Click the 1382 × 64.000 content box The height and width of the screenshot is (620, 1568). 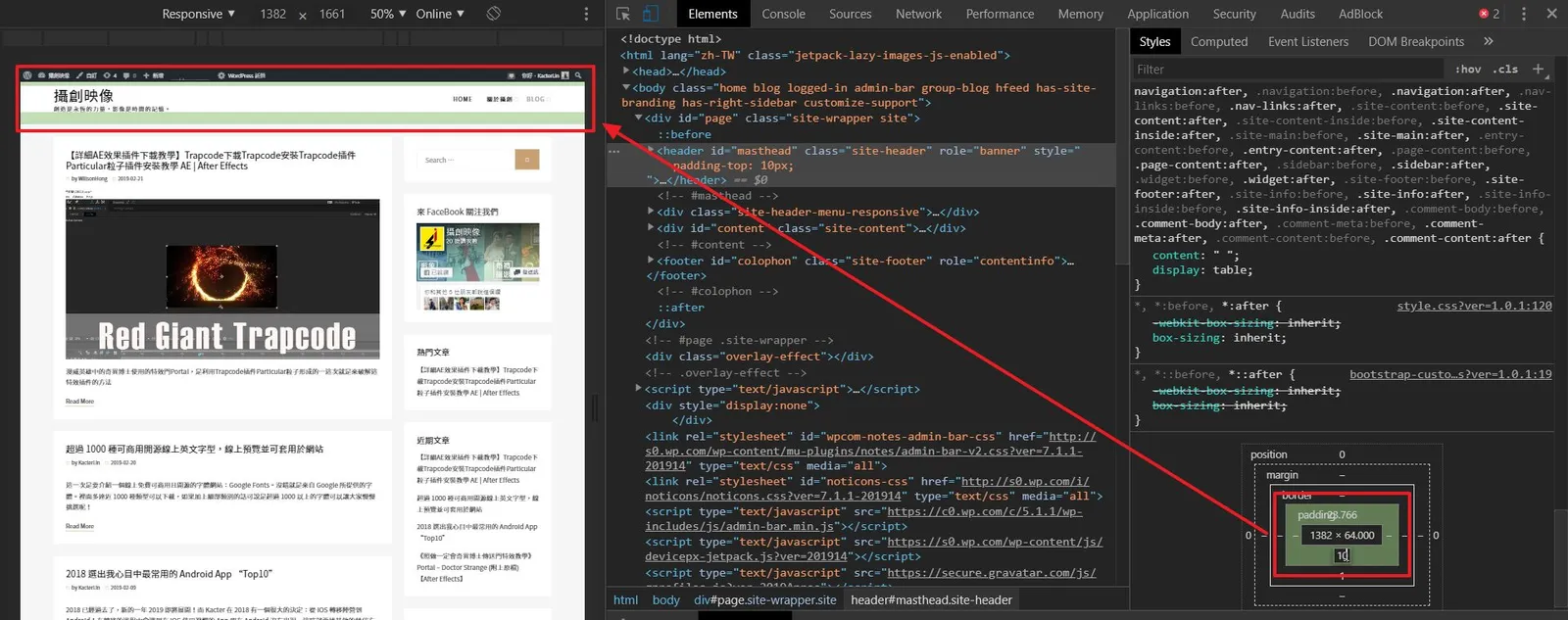(x=1342, y=535)
